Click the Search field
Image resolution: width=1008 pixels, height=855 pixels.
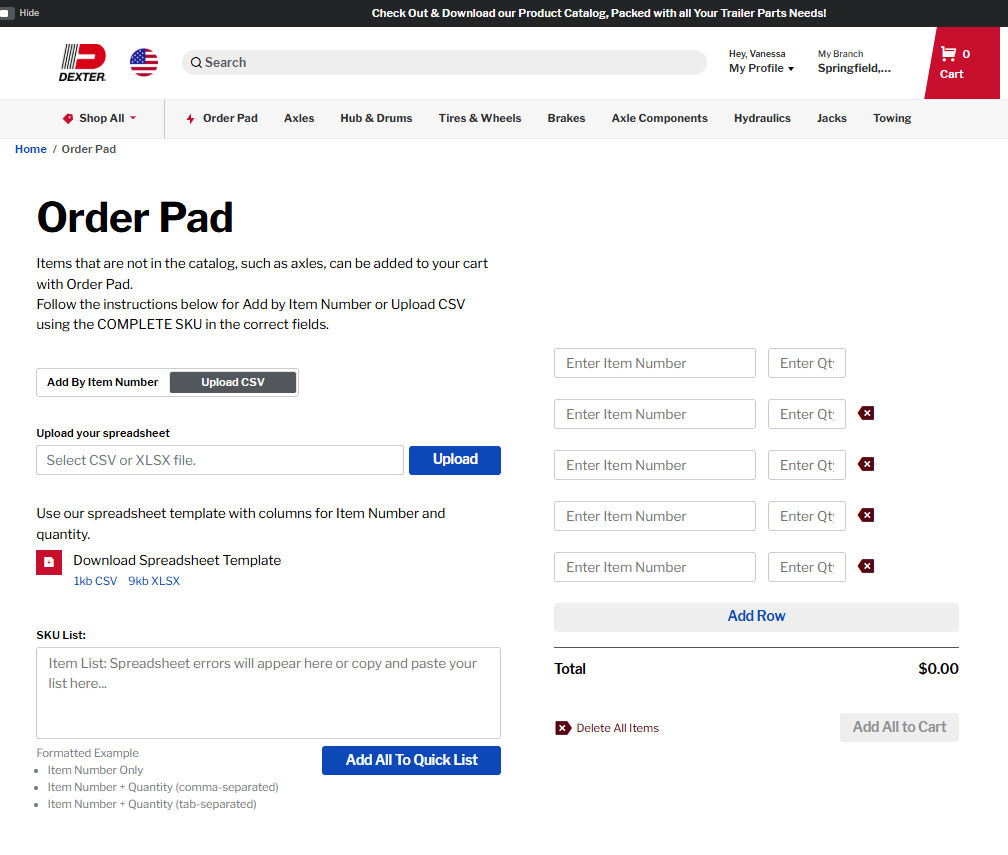pos(444,62)
